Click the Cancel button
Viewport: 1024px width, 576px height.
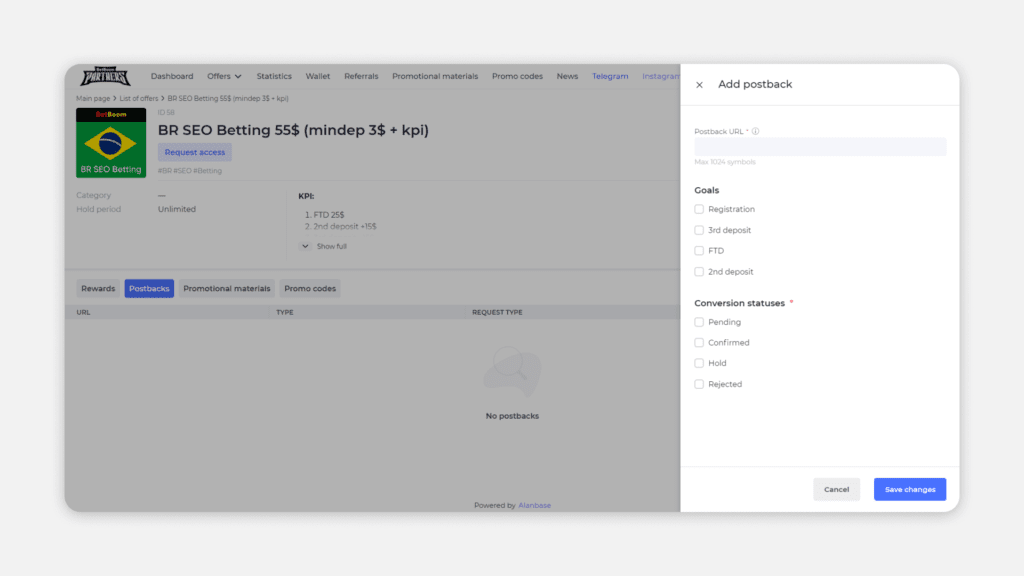pos(837,489)
